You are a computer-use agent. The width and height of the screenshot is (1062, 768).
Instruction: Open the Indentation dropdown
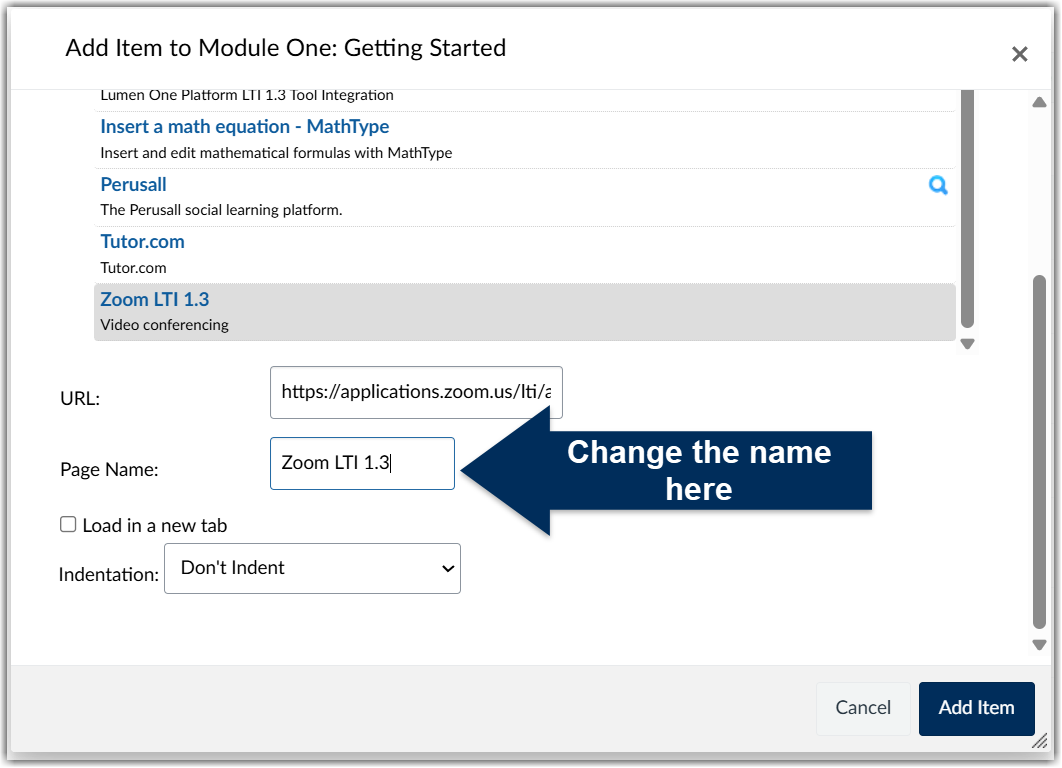coord(312,568)
